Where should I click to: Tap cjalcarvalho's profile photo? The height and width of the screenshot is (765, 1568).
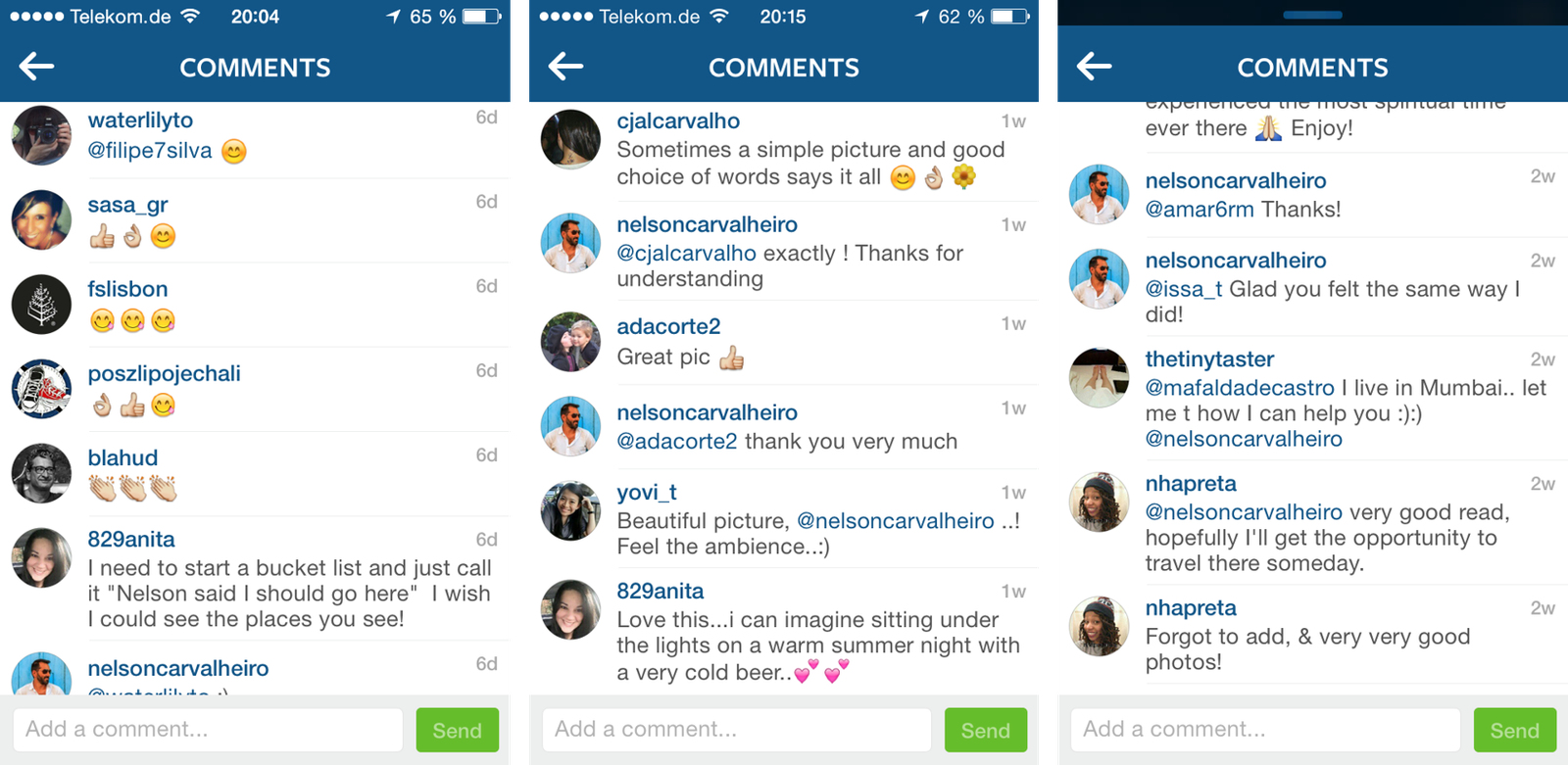(570, 139)
